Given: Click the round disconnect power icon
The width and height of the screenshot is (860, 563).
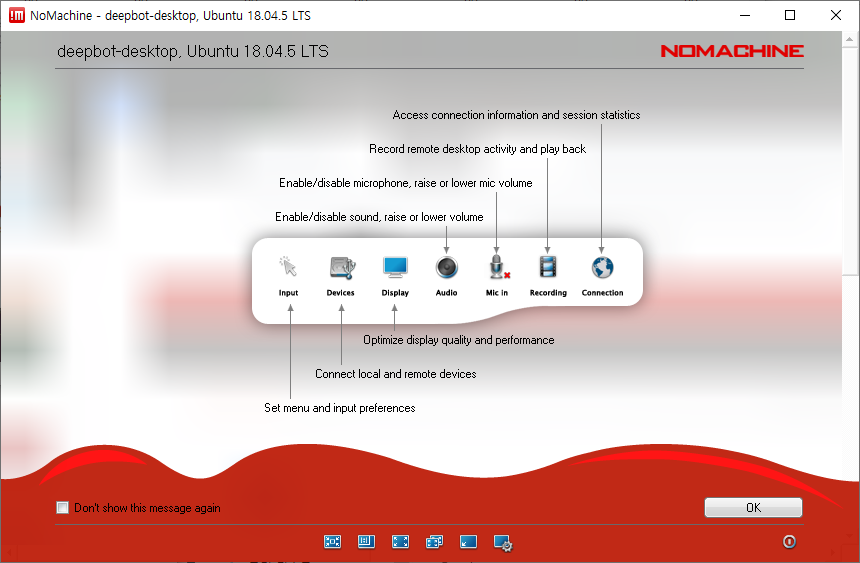Looking at the screenshot, I should 789,542.
